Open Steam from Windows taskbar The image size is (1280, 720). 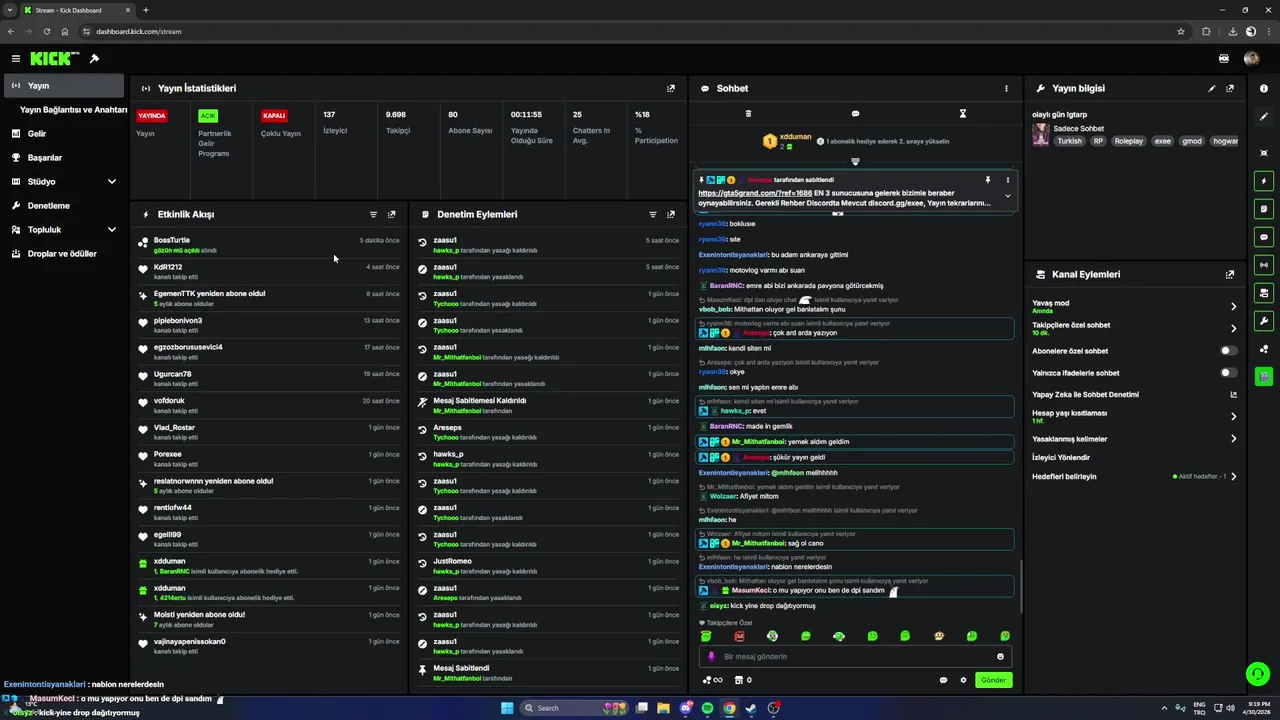tap(751, 708)
